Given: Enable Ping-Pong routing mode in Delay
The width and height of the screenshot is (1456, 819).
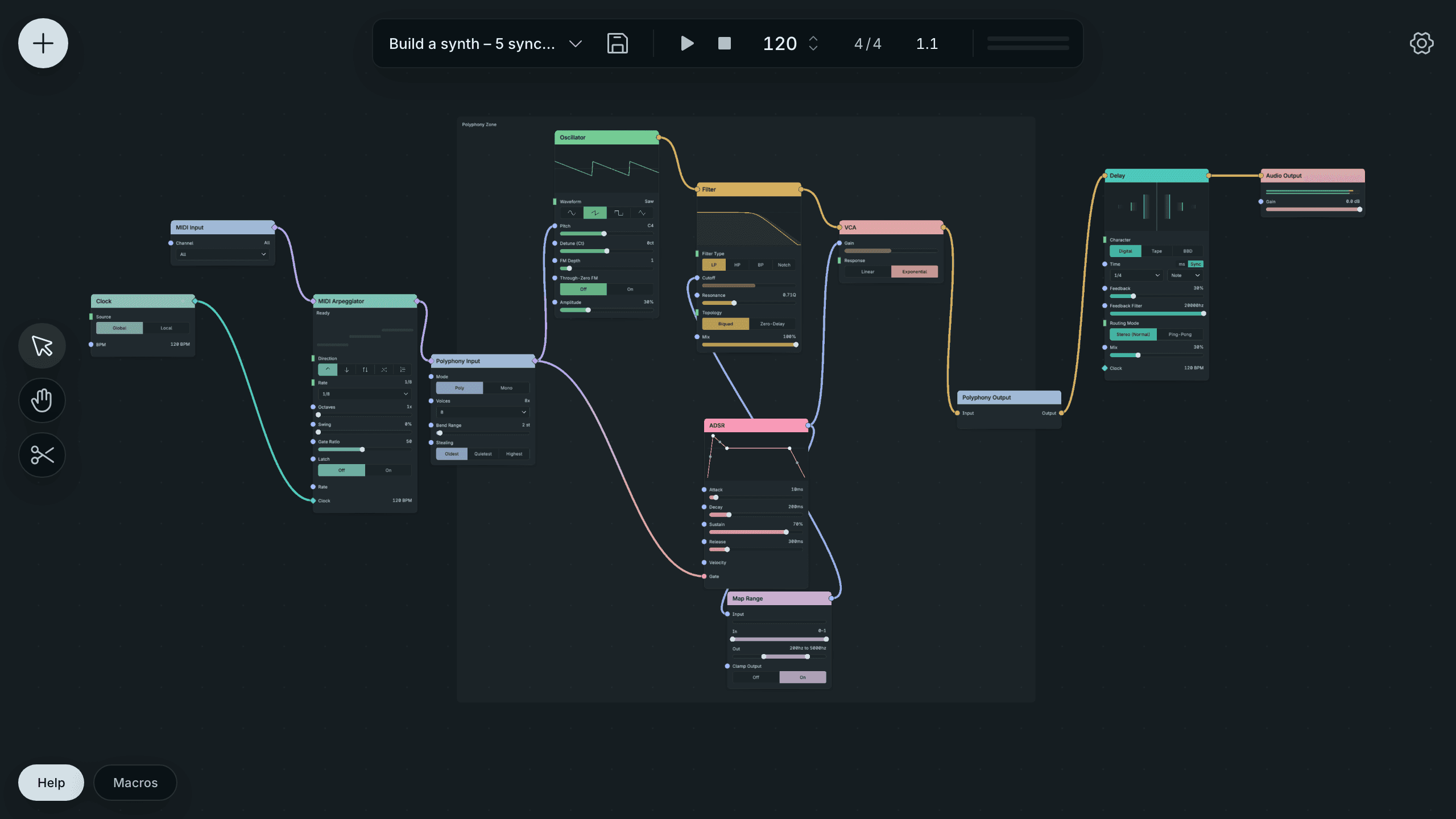Looking at the screenshot, I should click(1180, 334).
